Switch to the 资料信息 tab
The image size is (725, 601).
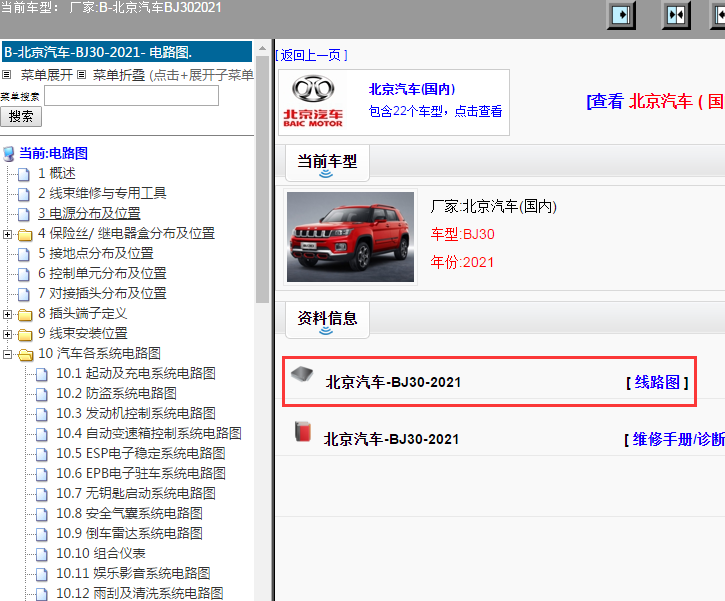tap(327, 319)
